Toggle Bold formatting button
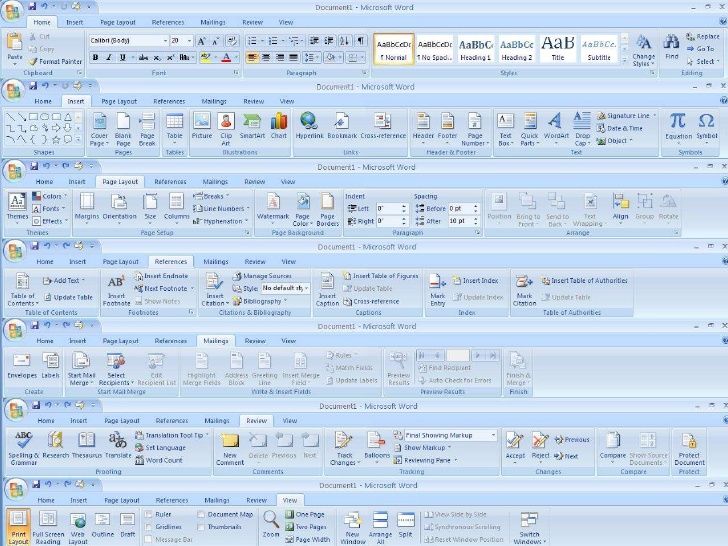728x546 pixels. click(x=96, y=58)
